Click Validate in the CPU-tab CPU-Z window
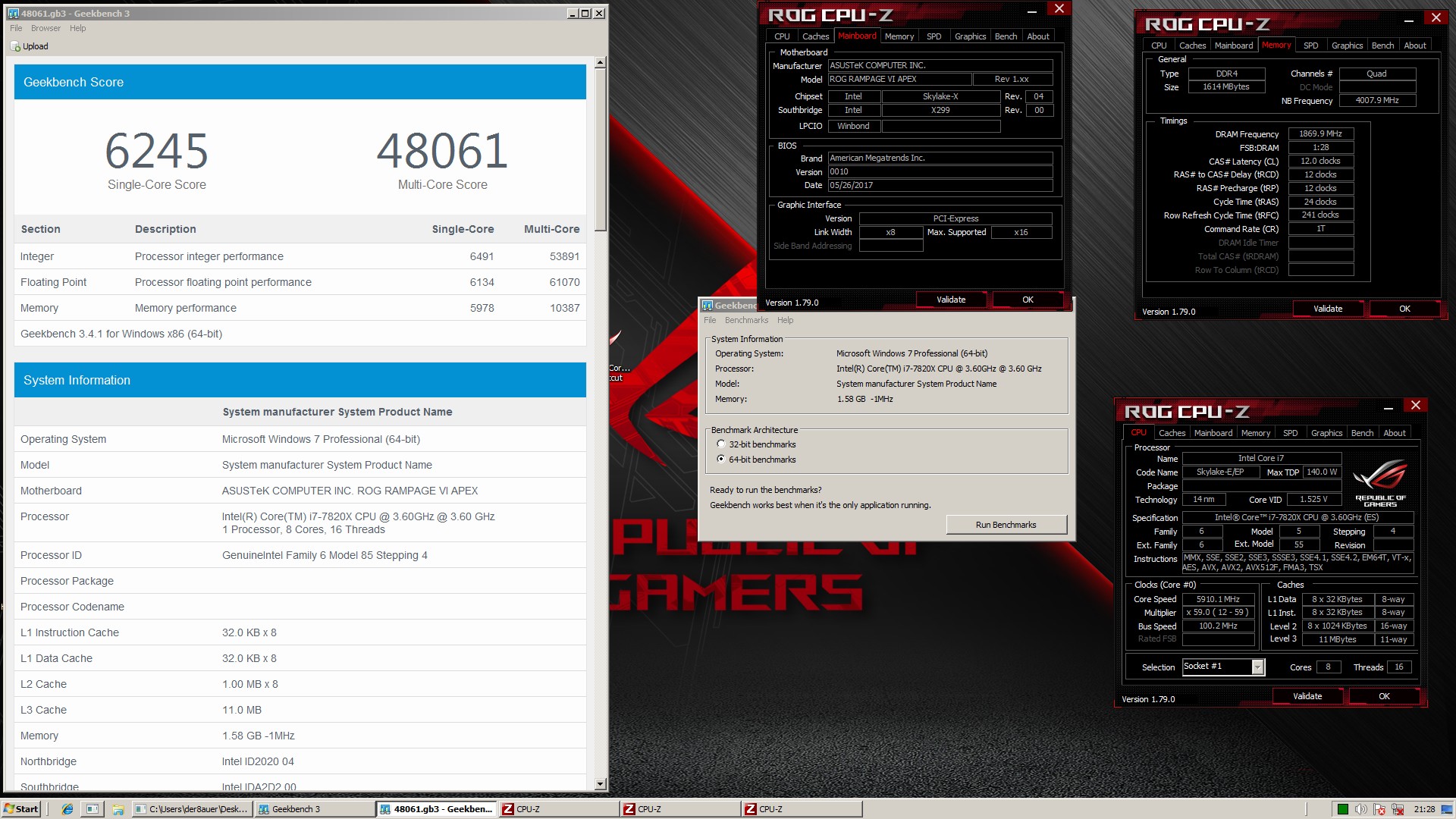The width and height of the screenshot is (1456, 819). 1307,696
